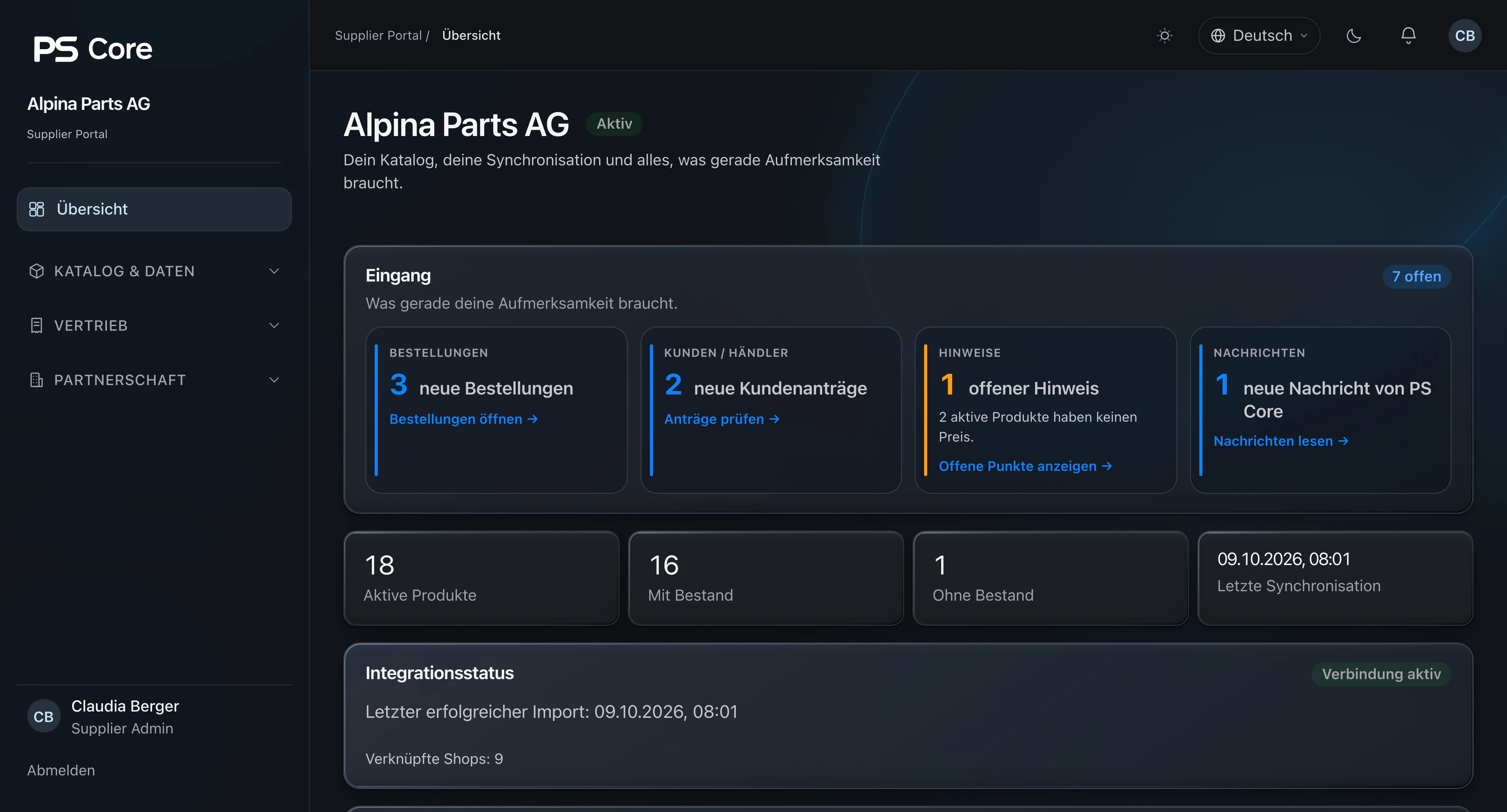Screen dimensions: 1507x812
Task: Open the Deutsch language dropdown
Action: point(1259,36)
